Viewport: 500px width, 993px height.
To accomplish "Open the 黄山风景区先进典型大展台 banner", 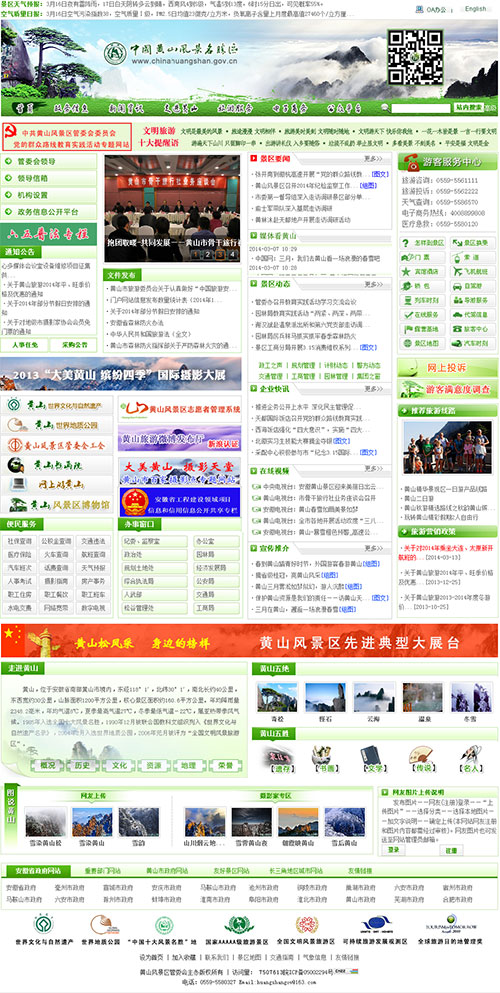I will click(x=249, y=641).
